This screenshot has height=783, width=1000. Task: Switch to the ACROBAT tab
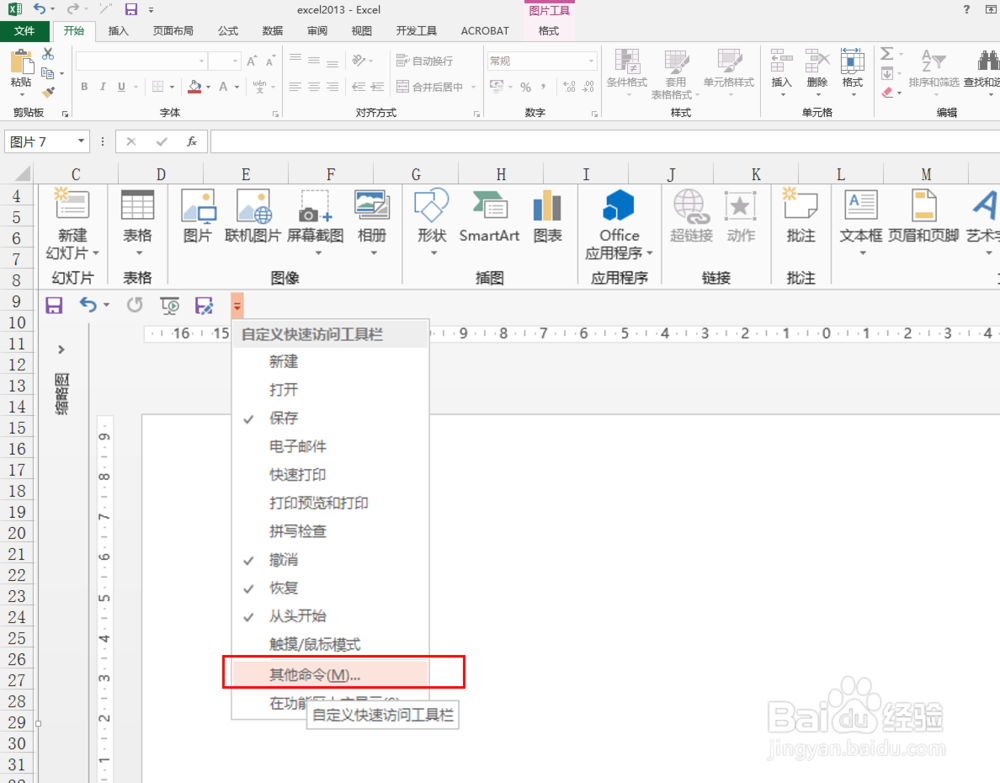(x=485, y=31)
